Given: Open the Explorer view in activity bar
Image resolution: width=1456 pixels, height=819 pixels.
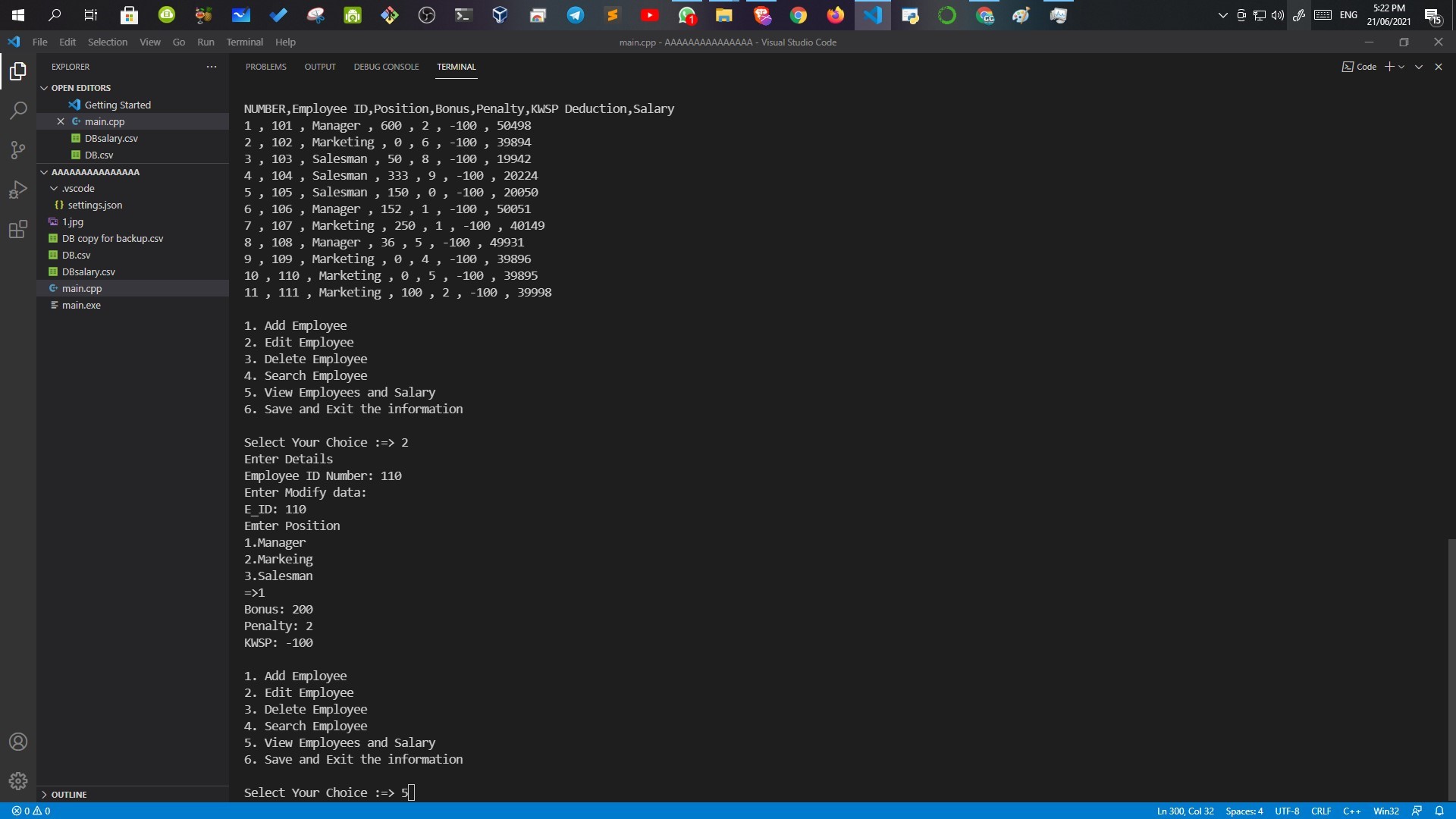Looking at the screenshot, I should [x=18, y=71].
